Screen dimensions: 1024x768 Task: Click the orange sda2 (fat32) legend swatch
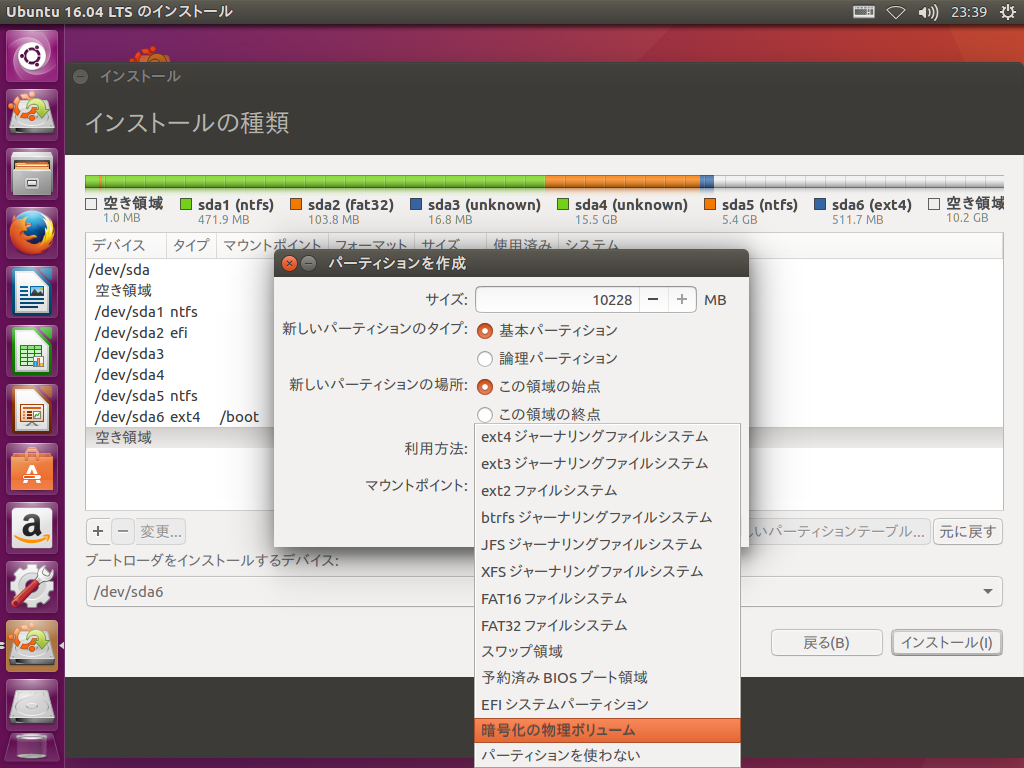296,204
